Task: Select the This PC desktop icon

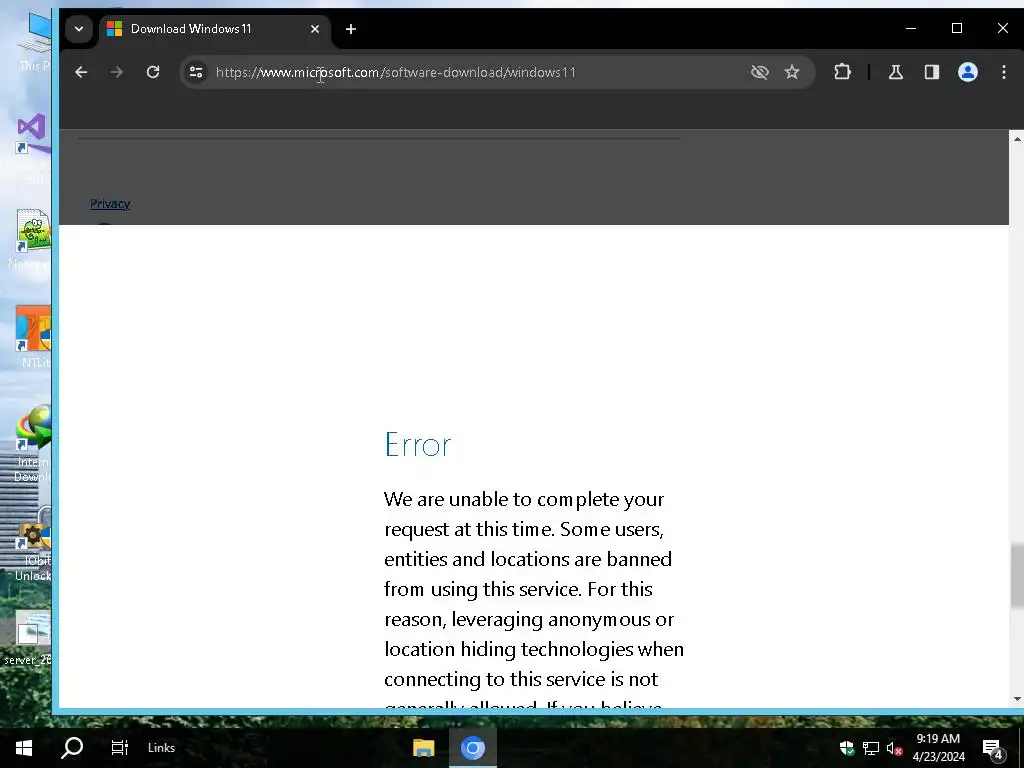Action: pos(36,39)
